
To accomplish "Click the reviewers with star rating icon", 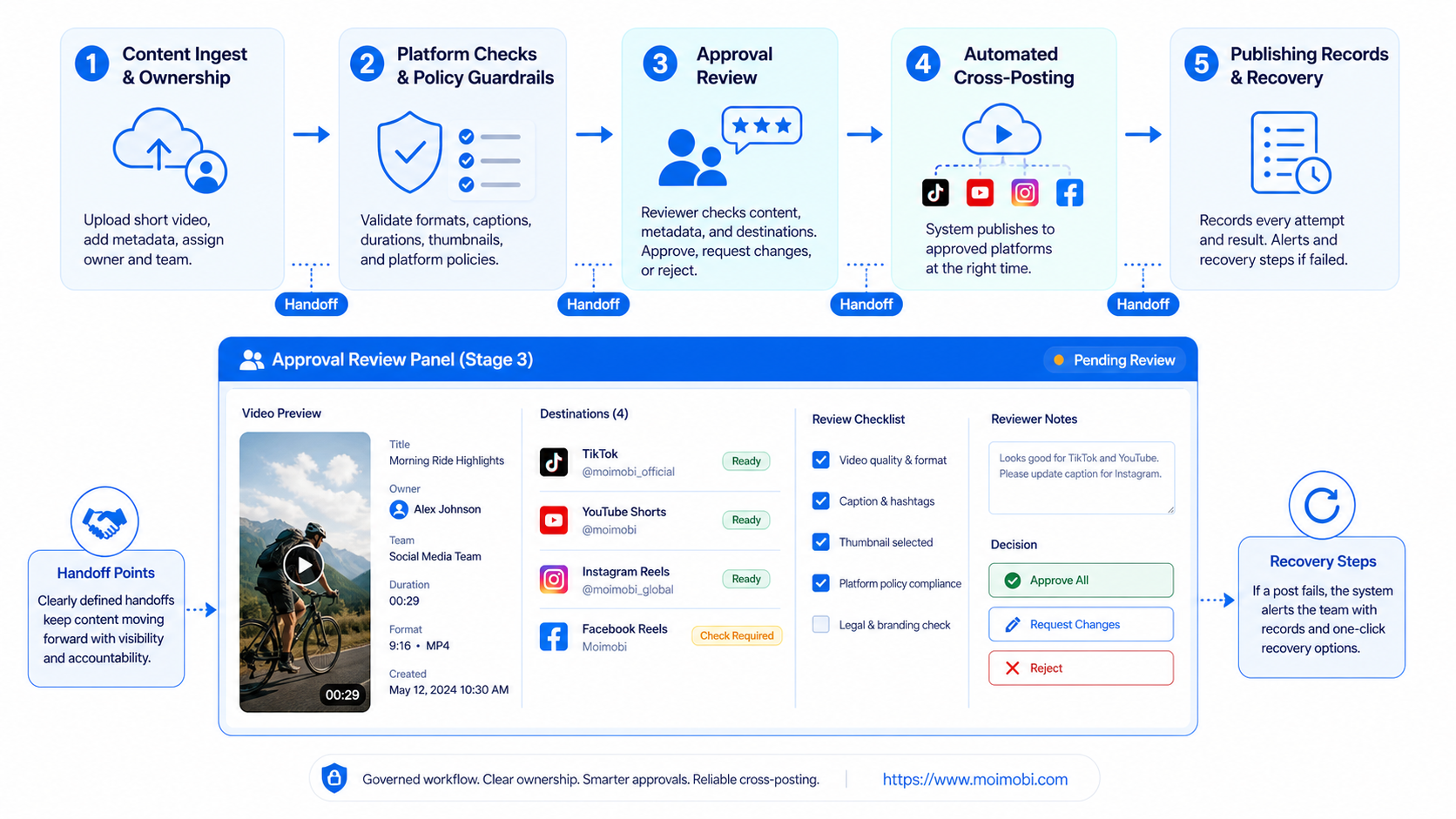I will (730, 146).
